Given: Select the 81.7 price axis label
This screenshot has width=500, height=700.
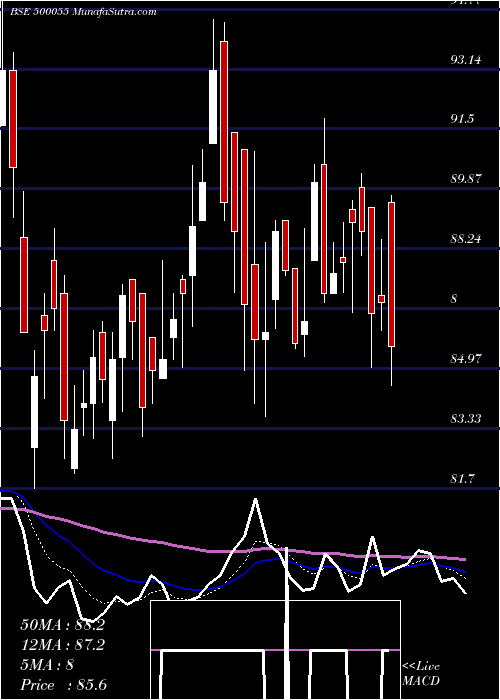Looking at the screenshot, I should tap(462, 479).
